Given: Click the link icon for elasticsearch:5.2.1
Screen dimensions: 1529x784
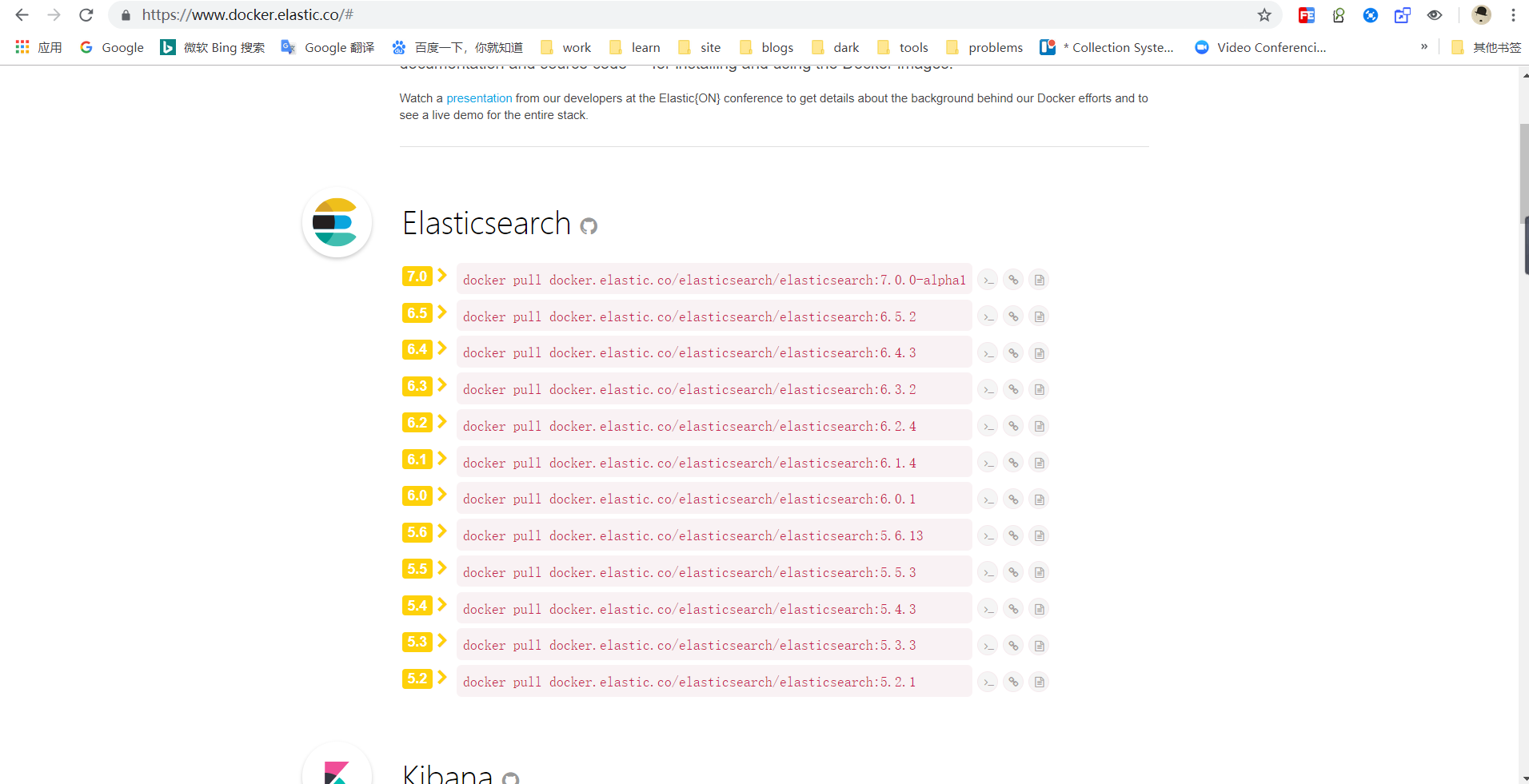Looking at the screenshot, I should [x=1013, y=682].
